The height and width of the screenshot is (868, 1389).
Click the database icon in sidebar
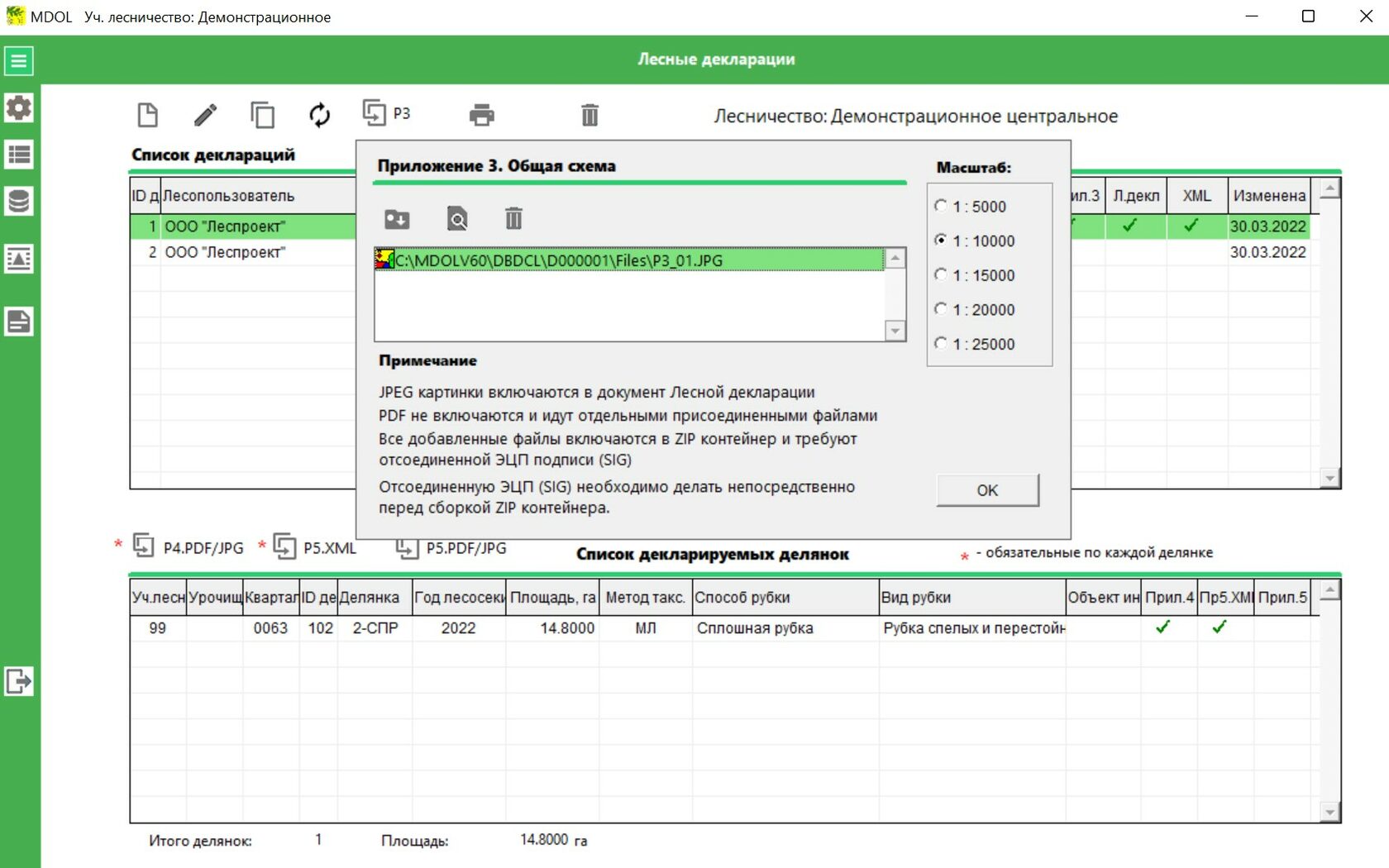pos(19,201)
